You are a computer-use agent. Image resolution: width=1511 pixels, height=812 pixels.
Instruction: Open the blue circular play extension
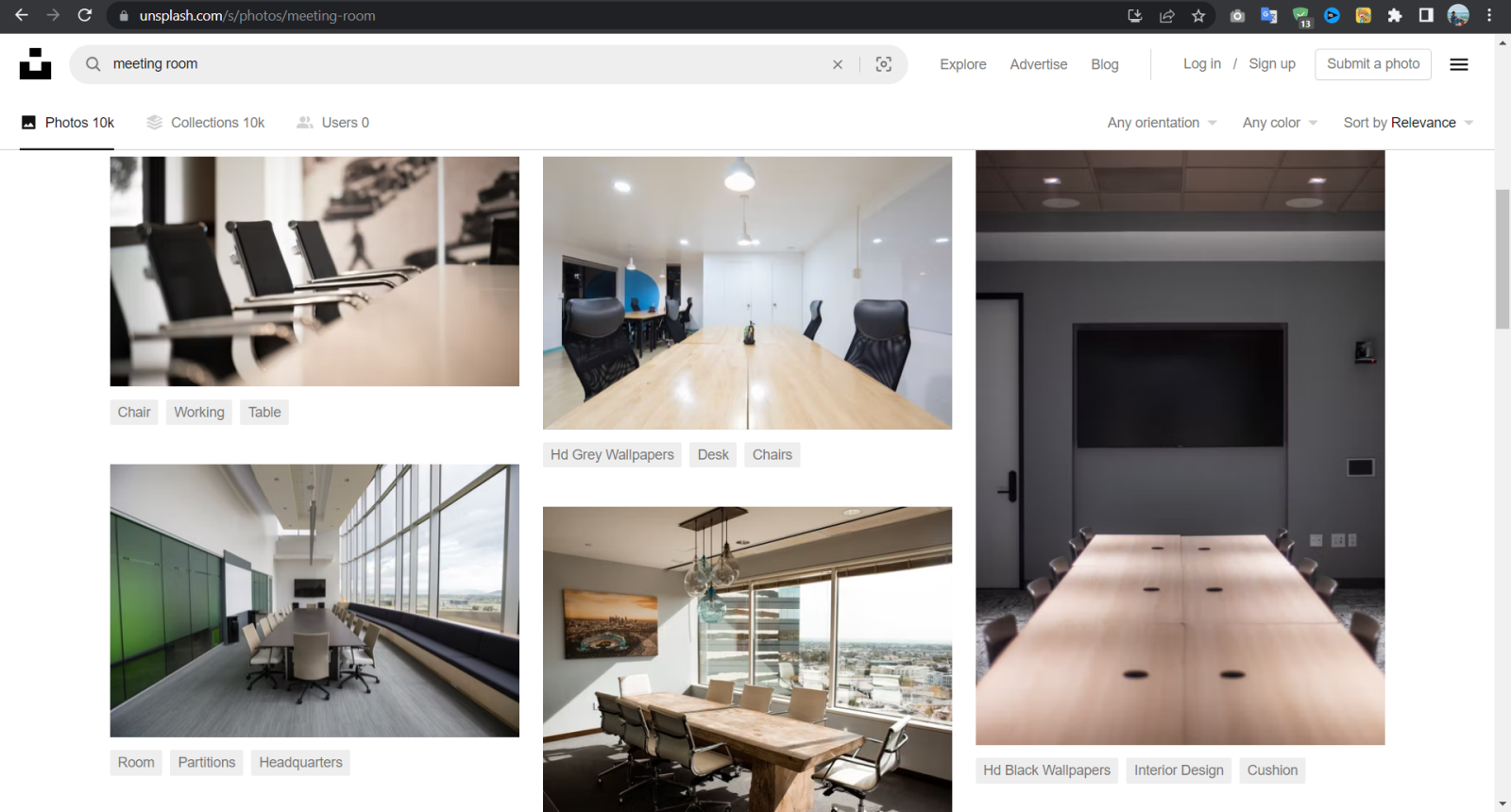click(x=1333, y=15)
